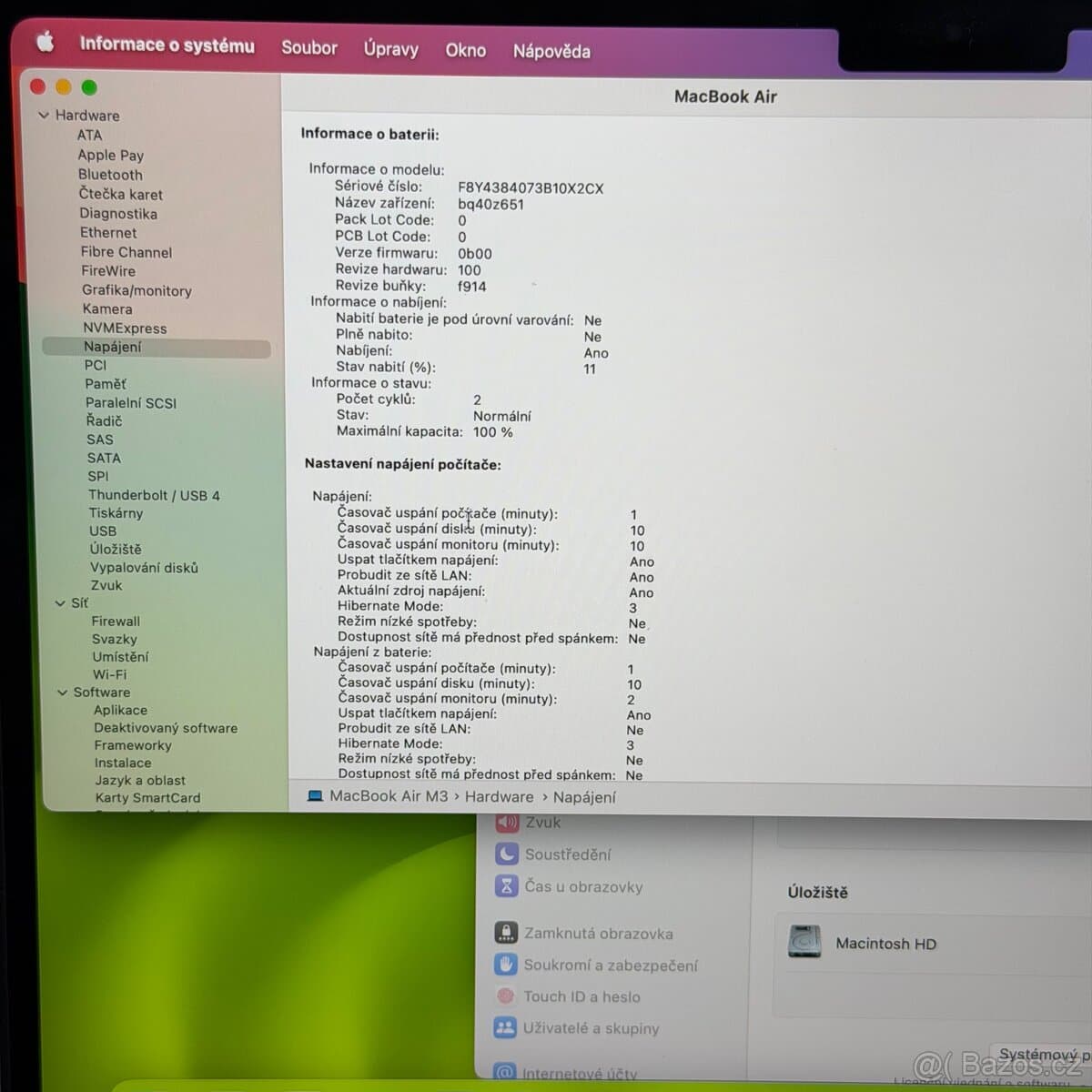This screenshot has width=1092, height=1092.
Task: Select Ethernet in the sidebar
Action: coord(108,233)
